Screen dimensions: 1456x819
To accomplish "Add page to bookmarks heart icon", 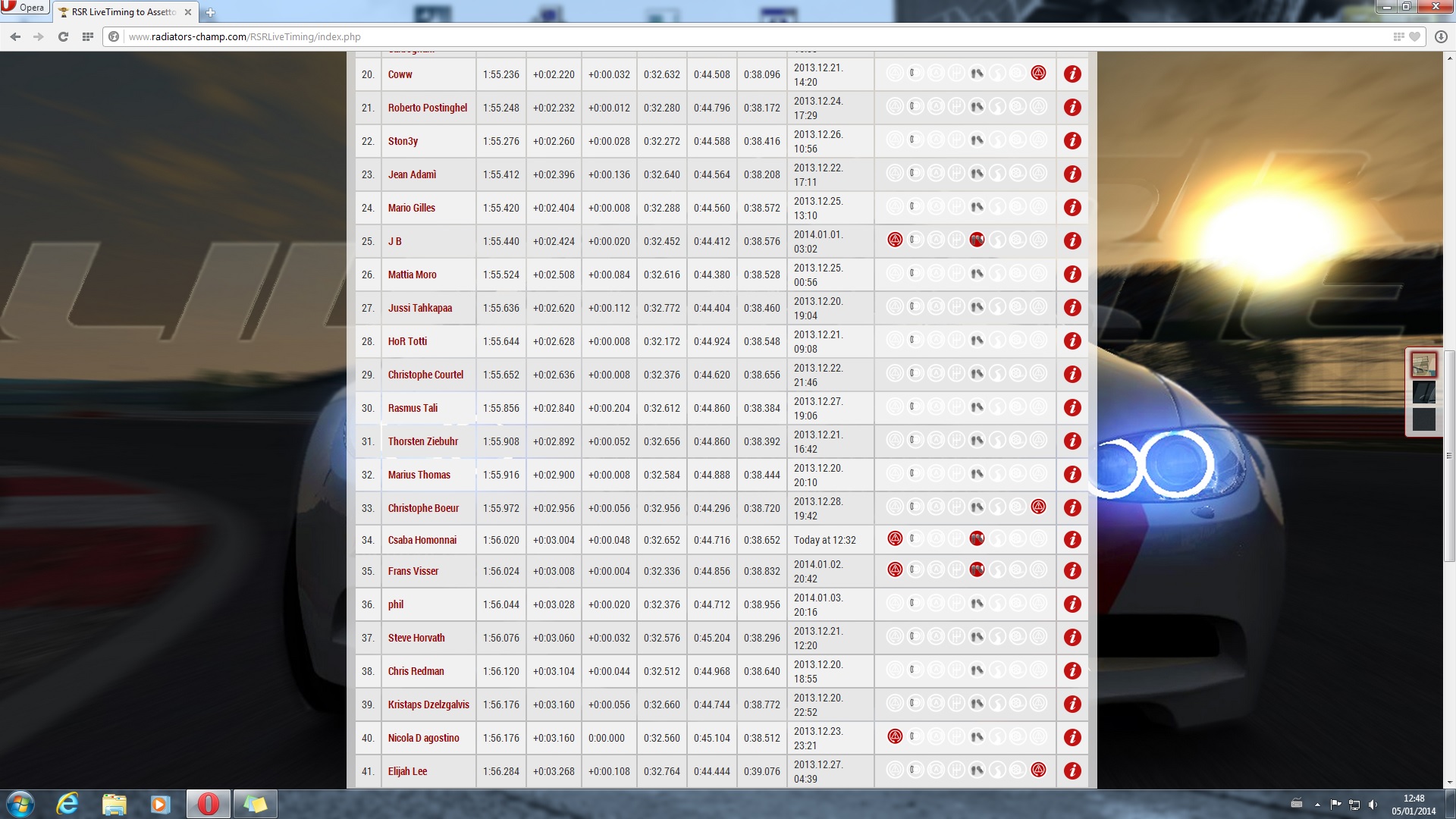I will [1415, 36].
